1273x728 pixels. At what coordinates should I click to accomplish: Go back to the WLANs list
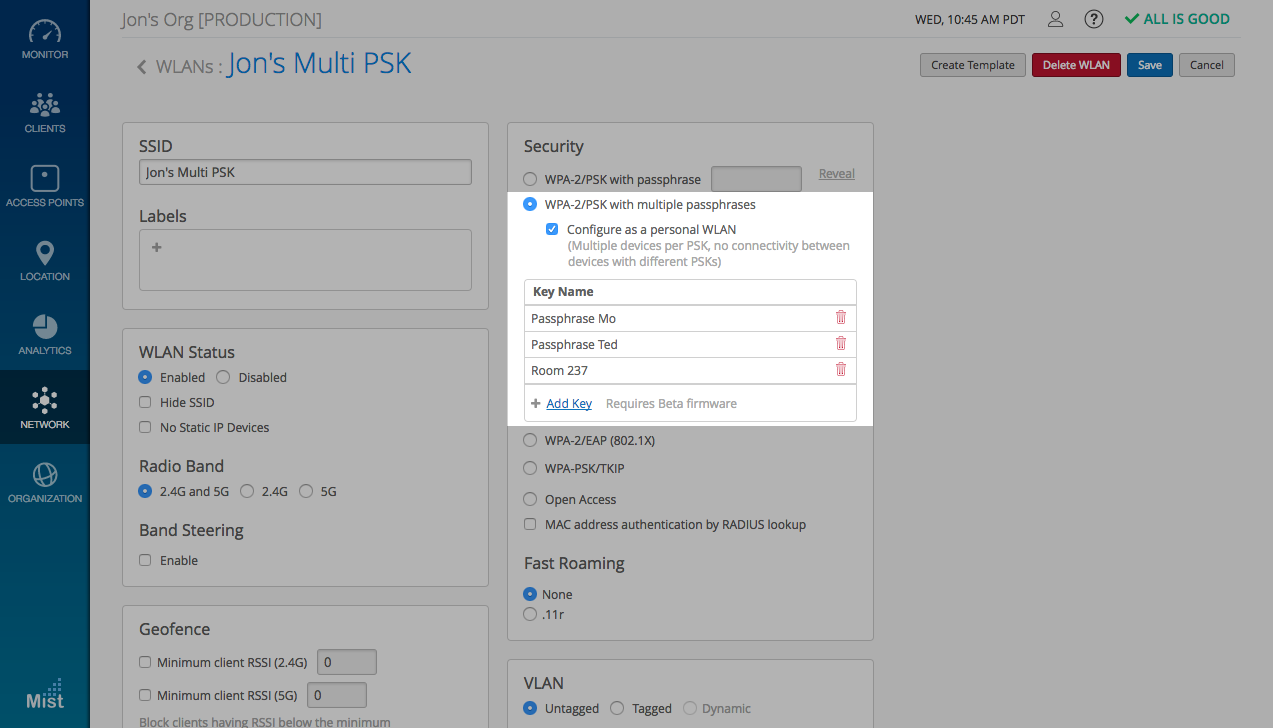(x=143, y=67)
